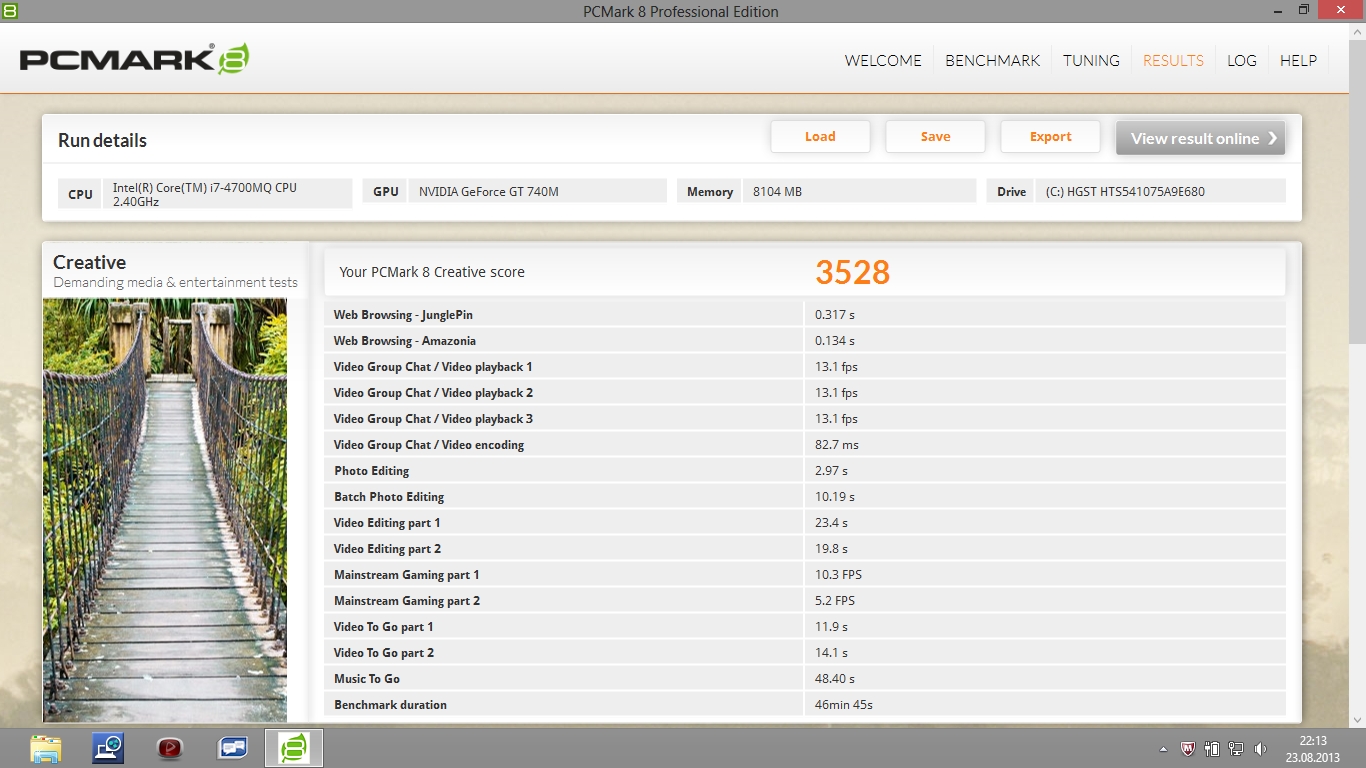
Task: Open File Explorer from the taskbar
Action: click(45, 748)
